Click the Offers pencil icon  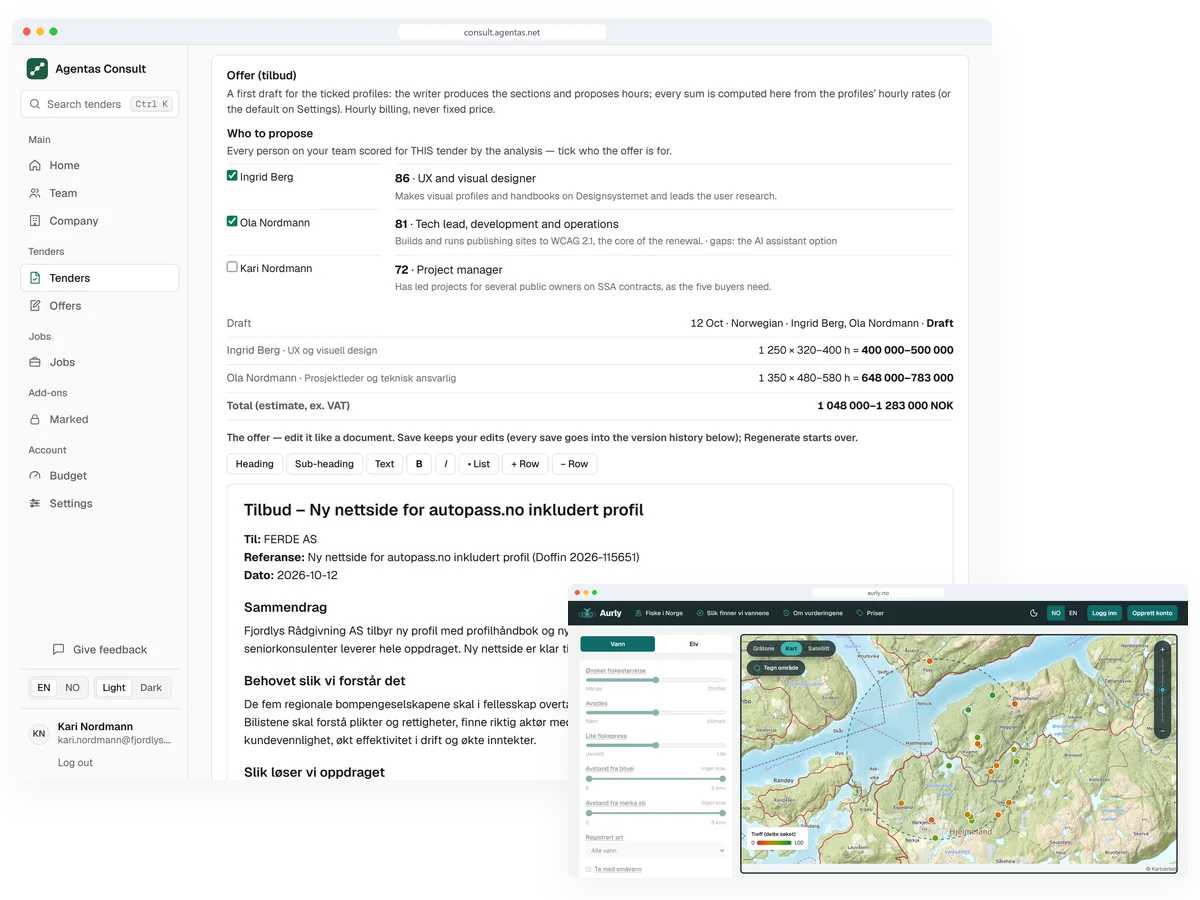[35, 306]
